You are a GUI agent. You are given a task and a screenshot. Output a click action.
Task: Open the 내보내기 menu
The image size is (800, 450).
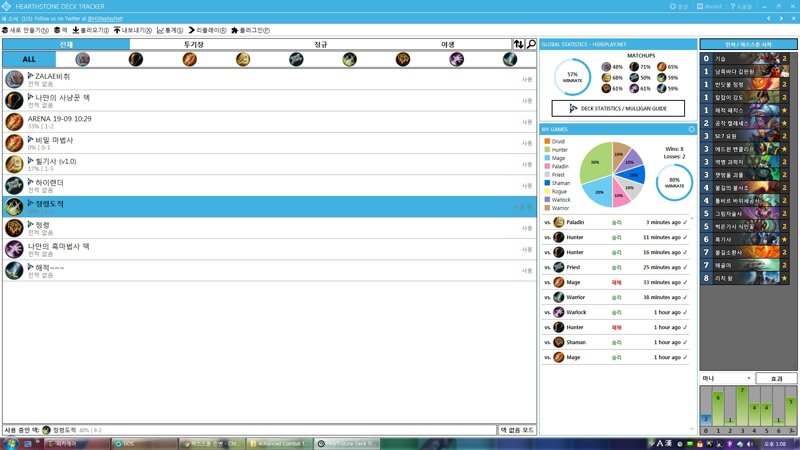click(x=133, y=30)
